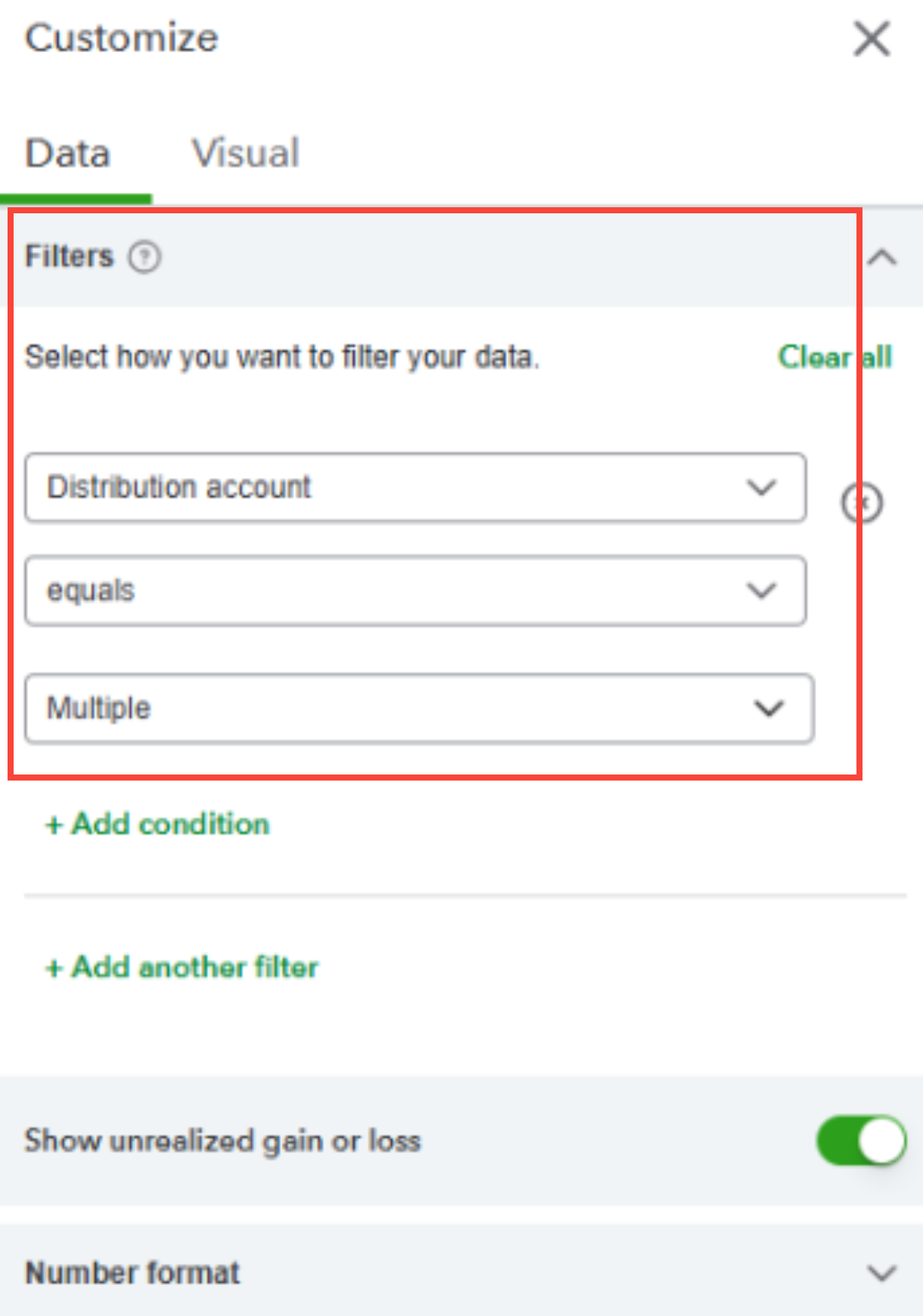Remove the Distribution account filter with circled X
Screen dimensions: 923x1316
click(862, 503)
